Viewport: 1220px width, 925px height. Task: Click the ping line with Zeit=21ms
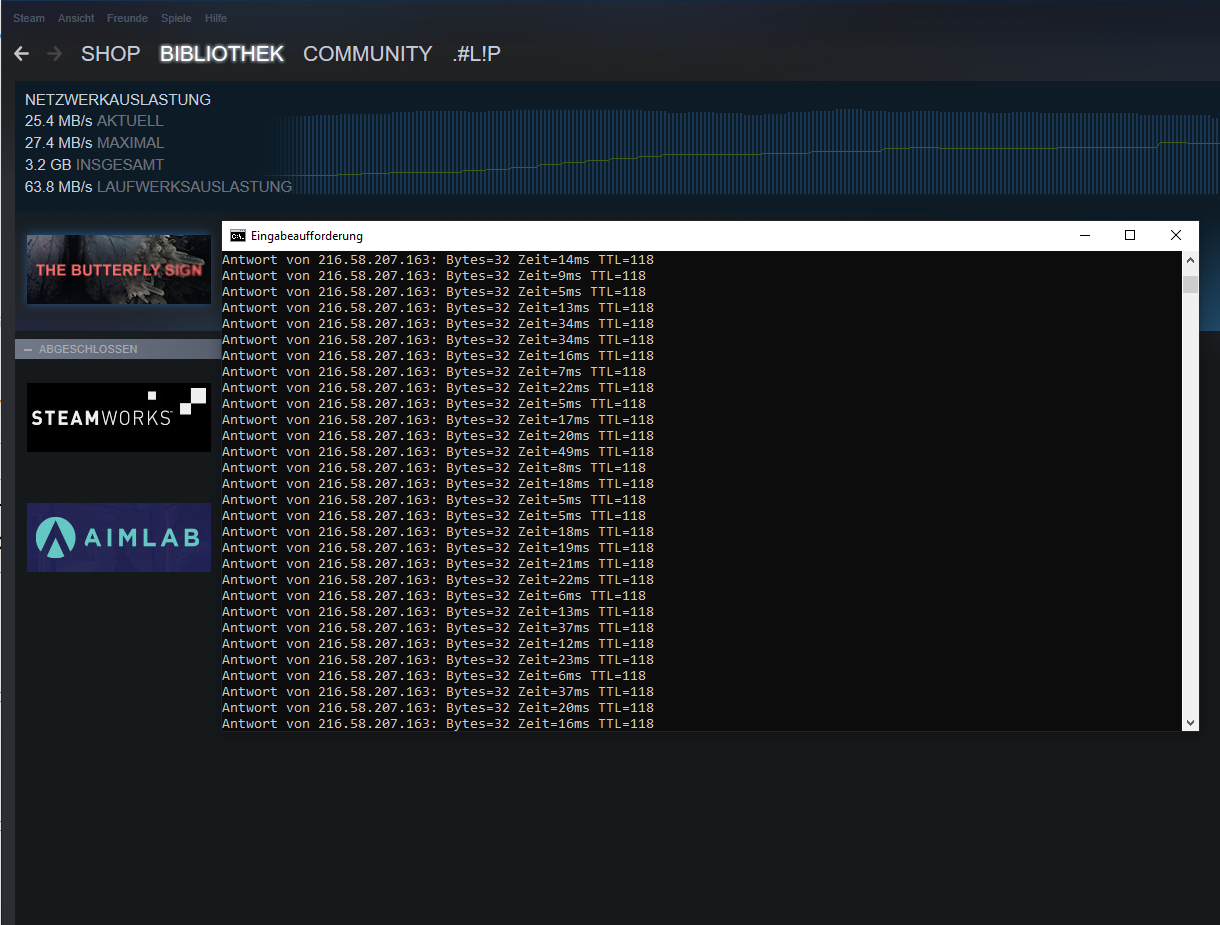coord(438,564)
